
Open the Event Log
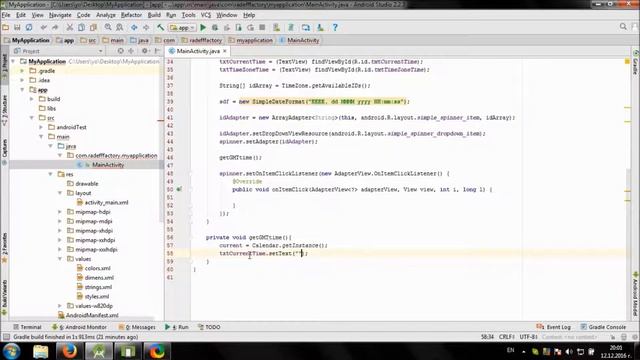pyautogui.click(x=553, y=327)
